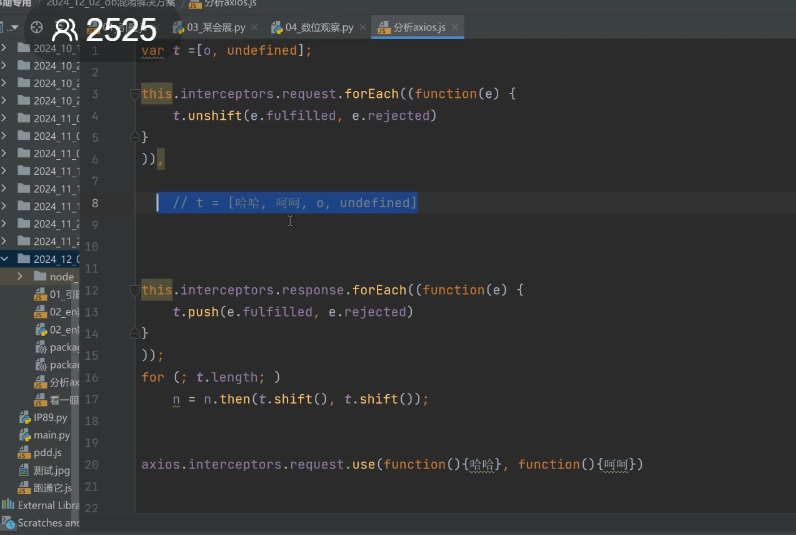Click the 'this' keyword on line 12
This screenshot has height=535, width=796.
pyautogui.click(x=157, y=290)
